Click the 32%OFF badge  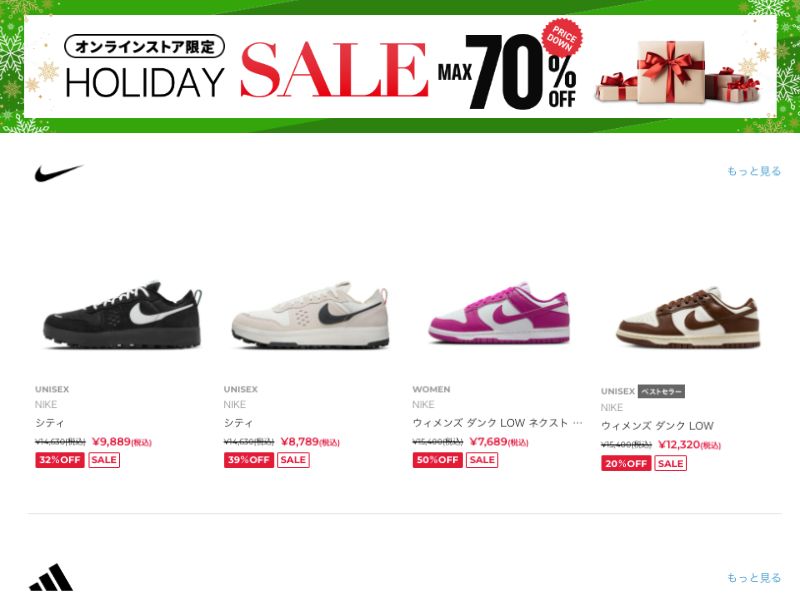click(x=60, y=460)
